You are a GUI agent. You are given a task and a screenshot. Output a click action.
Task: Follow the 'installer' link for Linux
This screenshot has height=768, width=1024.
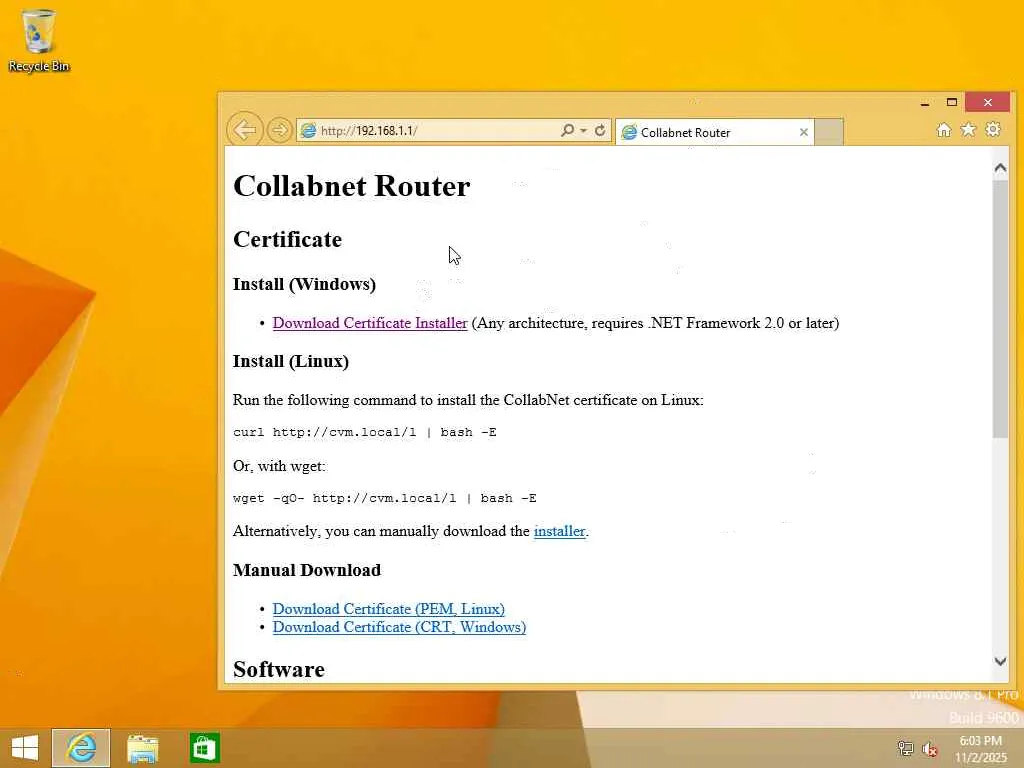tap(559, 531)
